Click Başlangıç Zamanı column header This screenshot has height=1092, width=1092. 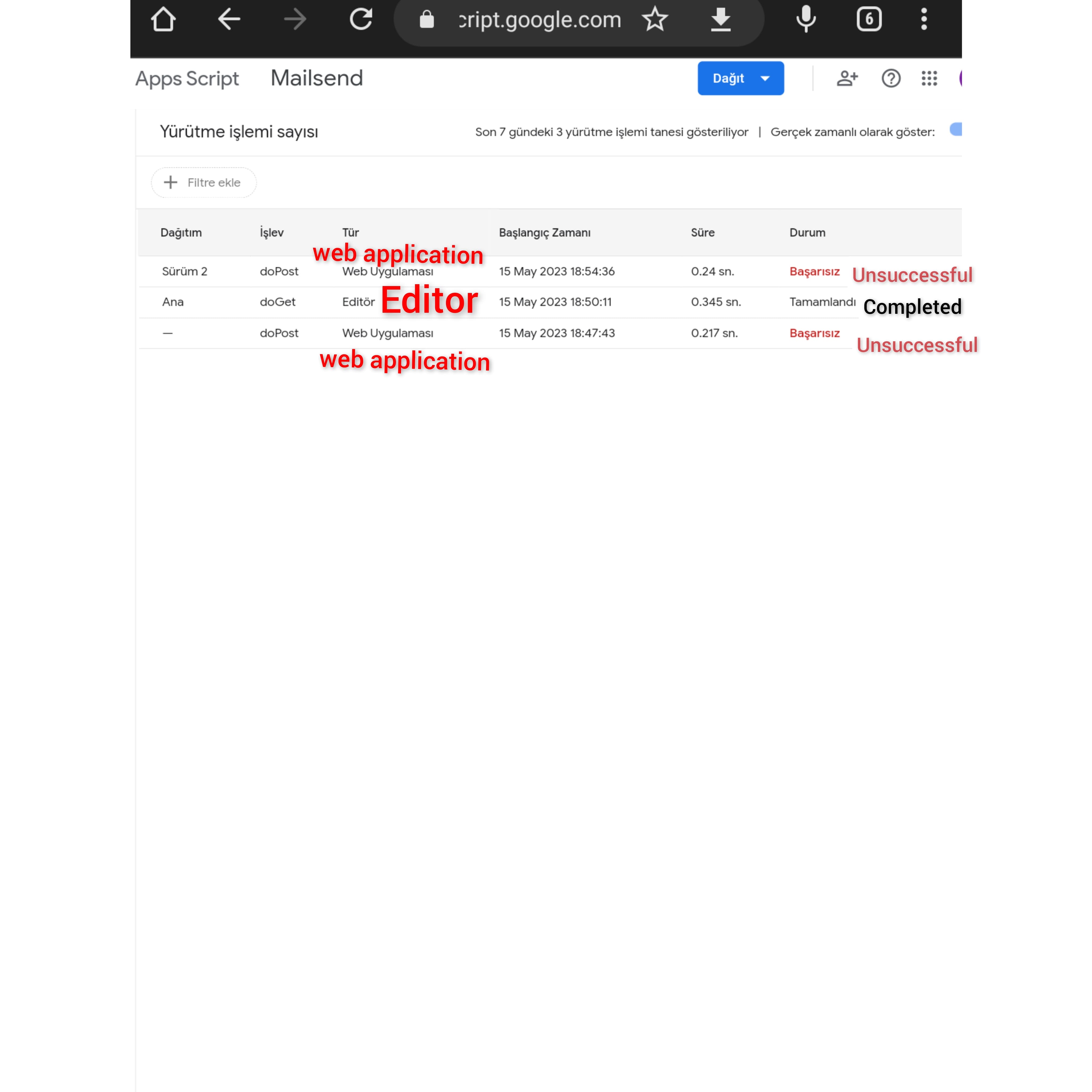click(544, 232)
